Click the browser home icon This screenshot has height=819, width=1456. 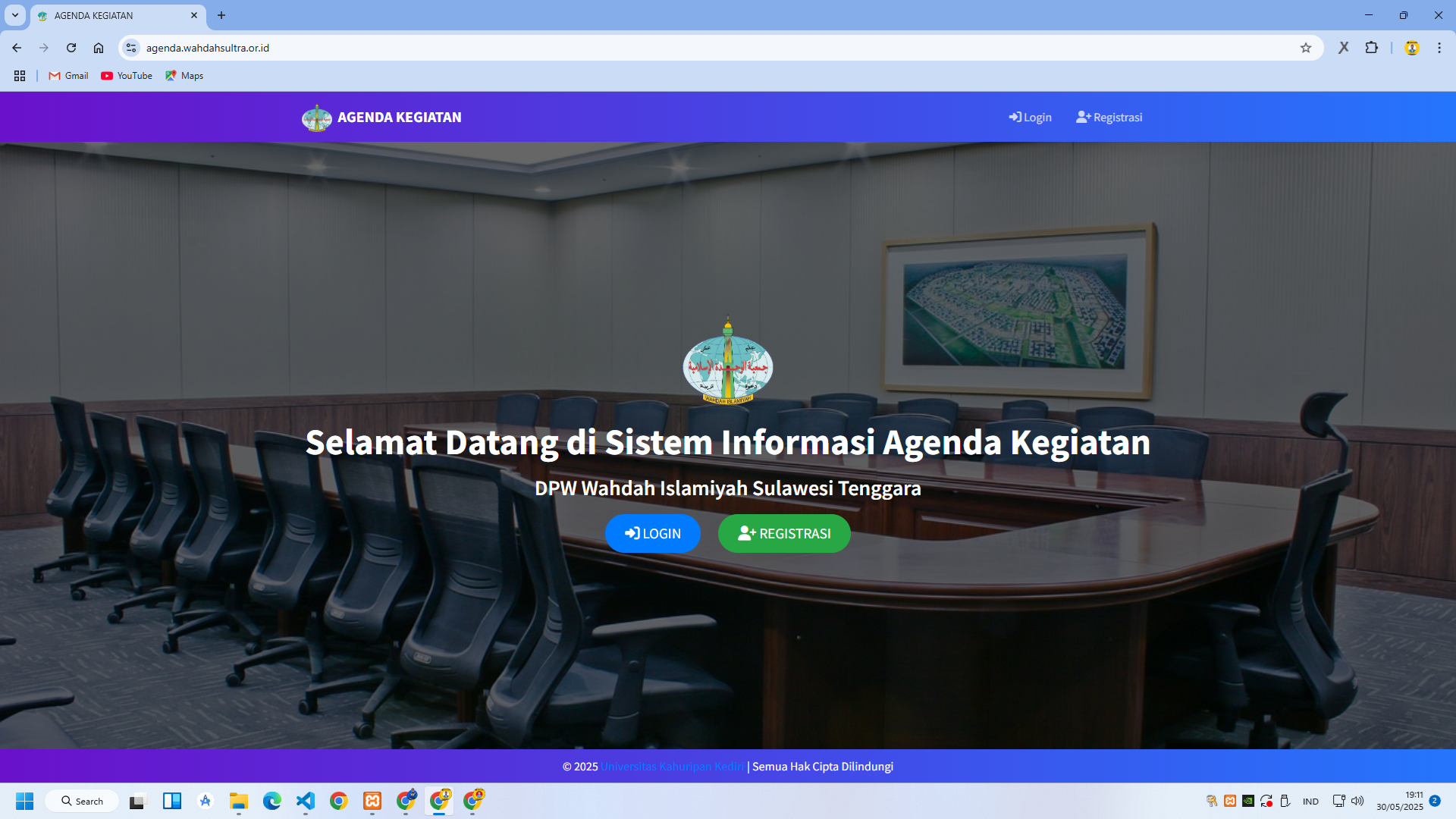point(99,47)
